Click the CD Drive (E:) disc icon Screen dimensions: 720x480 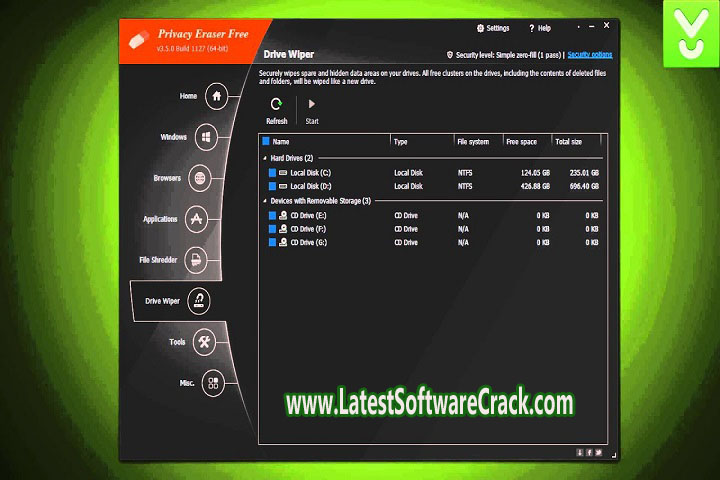click(283, 215)
